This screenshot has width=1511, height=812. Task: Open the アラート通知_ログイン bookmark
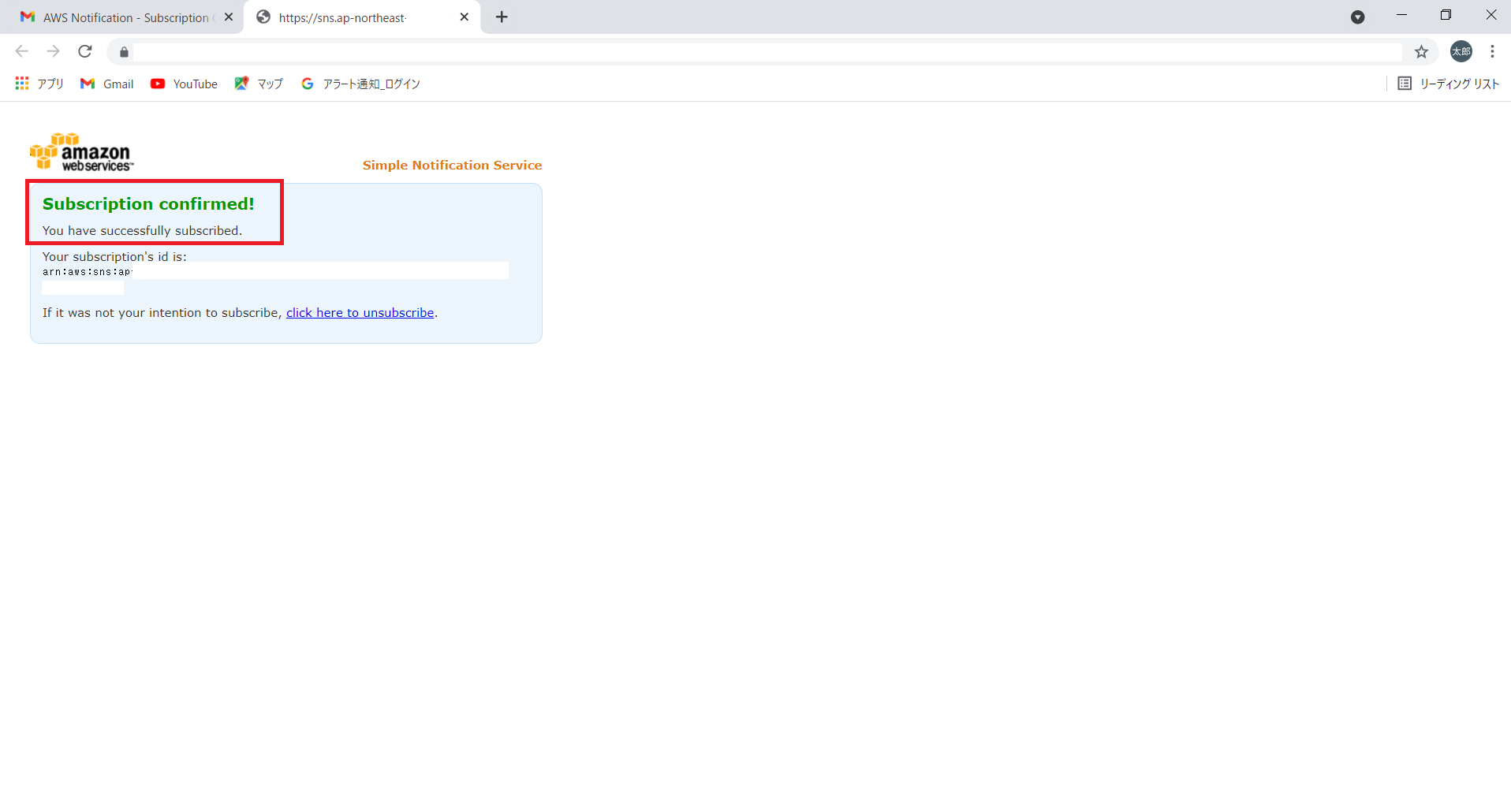tap(360, 84)
